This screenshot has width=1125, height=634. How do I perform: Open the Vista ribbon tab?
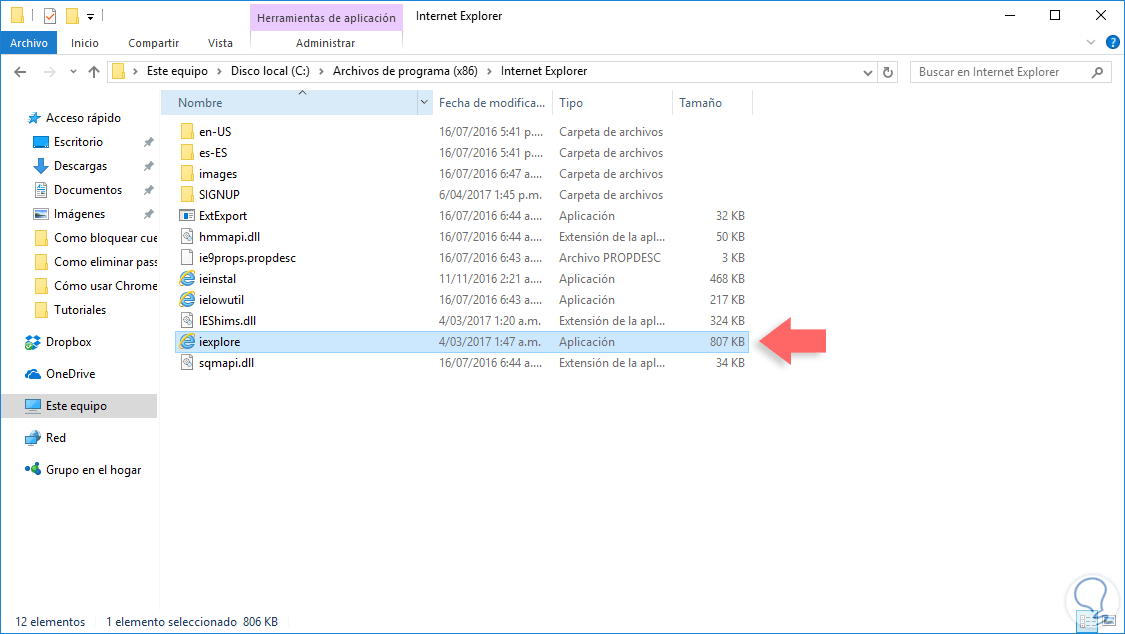(x=220, y=43)
